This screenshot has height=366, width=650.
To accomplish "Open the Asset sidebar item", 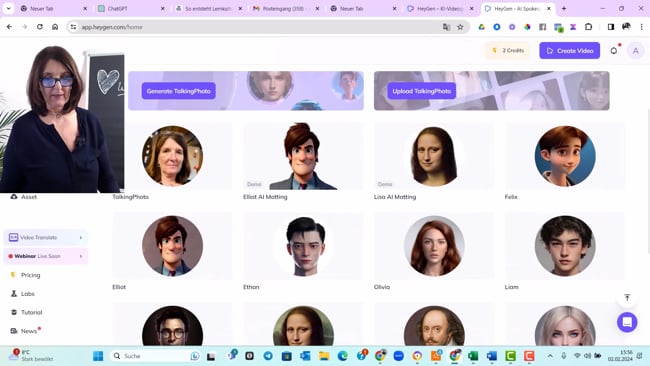I will pos(24,197).
